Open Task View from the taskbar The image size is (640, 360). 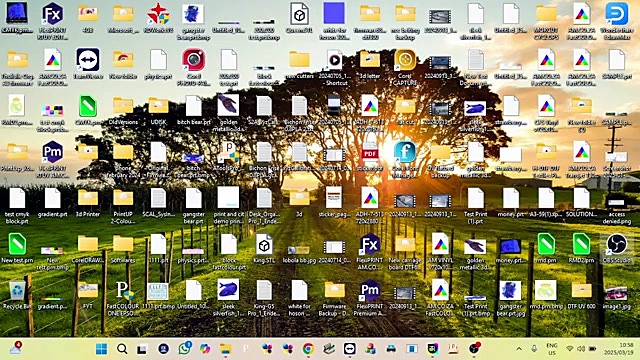142,349
